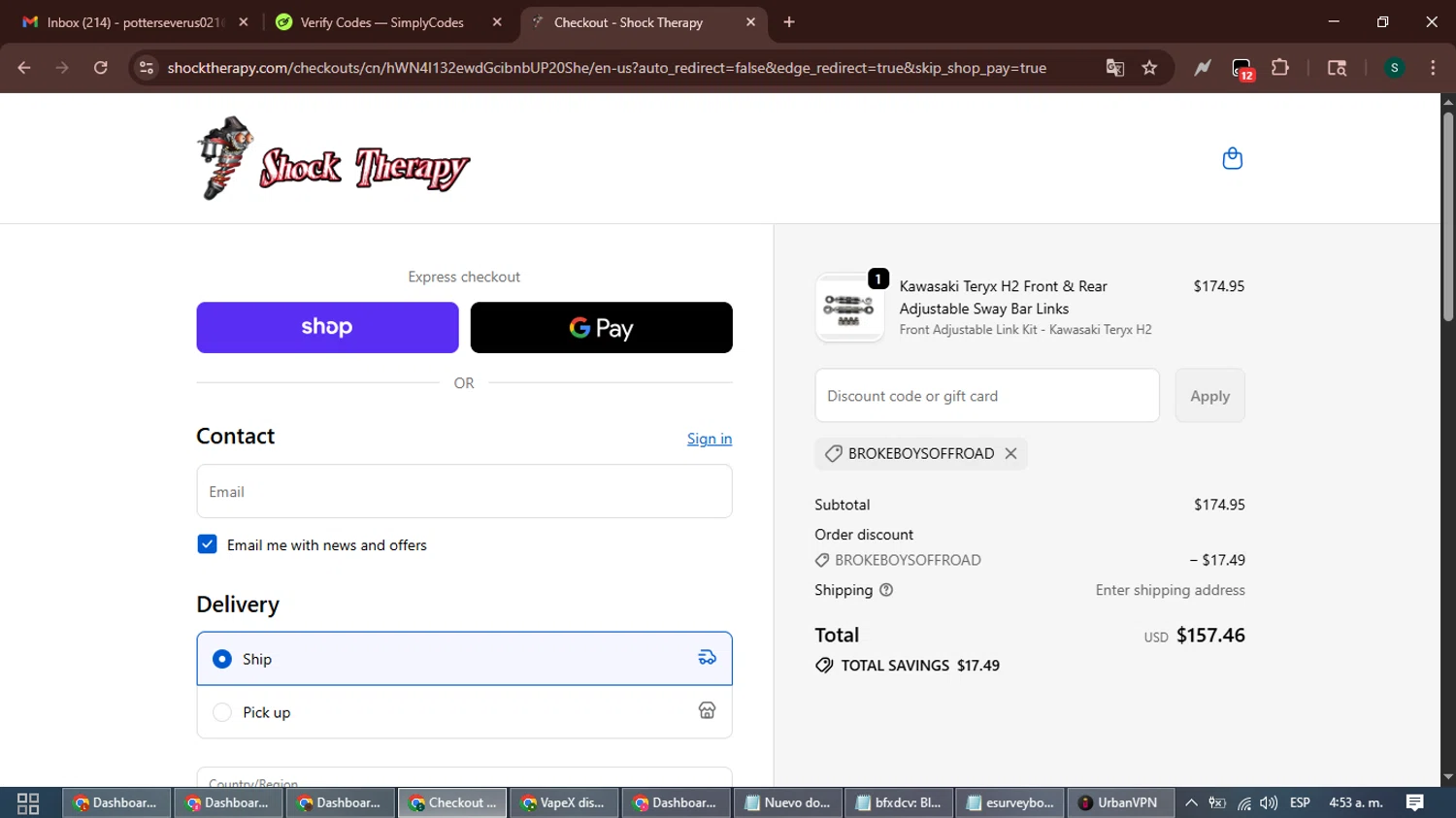This screenshot has width=1456, height=818.
Task: Click 'Enter shipping address' text
Action: tap(1170, 590)
